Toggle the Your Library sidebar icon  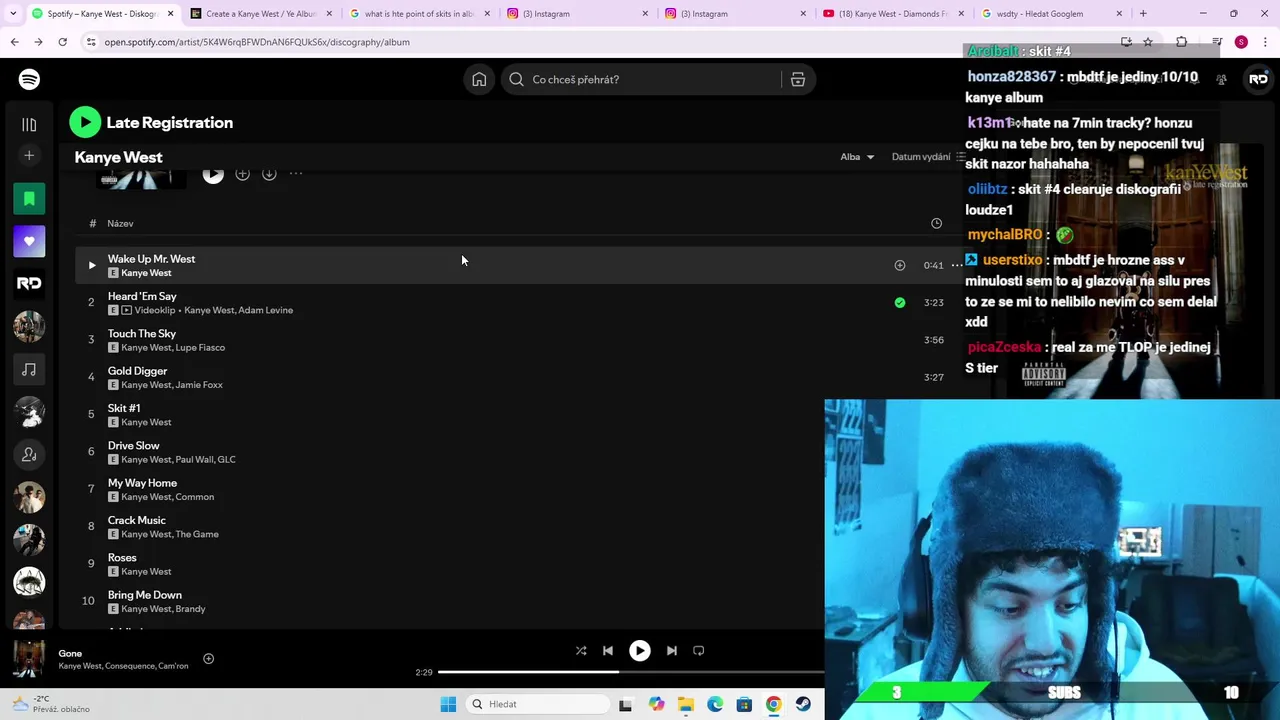29,124
